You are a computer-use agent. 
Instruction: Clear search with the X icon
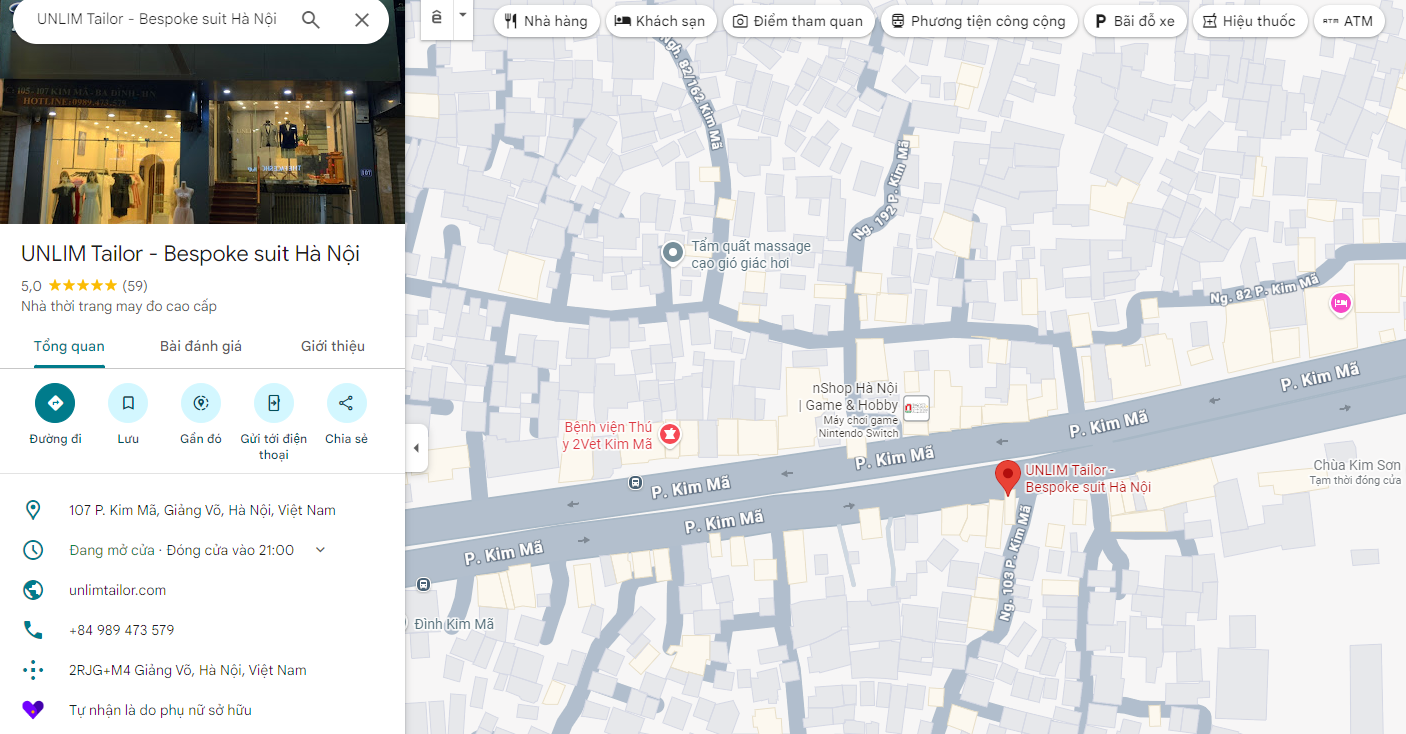click(x=362, y=20)
